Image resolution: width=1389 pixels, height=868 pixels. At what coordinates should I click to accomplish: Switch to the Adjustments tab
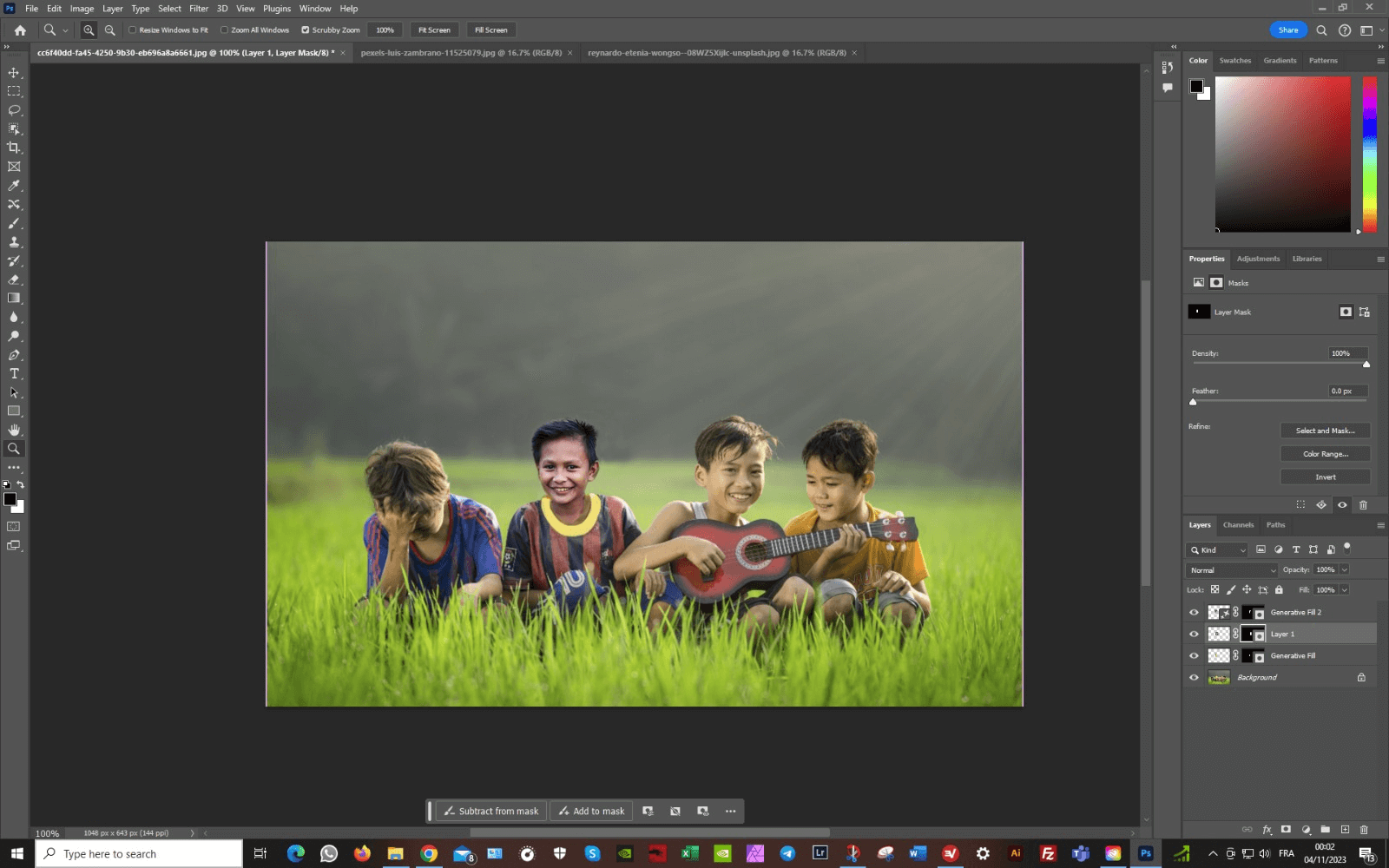tap(1258, 259)
